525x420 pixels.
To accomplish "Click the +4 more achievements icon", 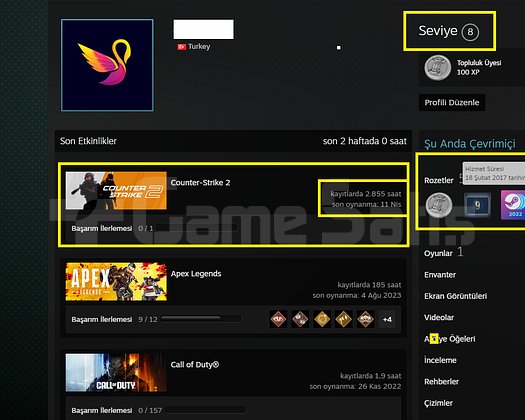I will tap(387, 319).
